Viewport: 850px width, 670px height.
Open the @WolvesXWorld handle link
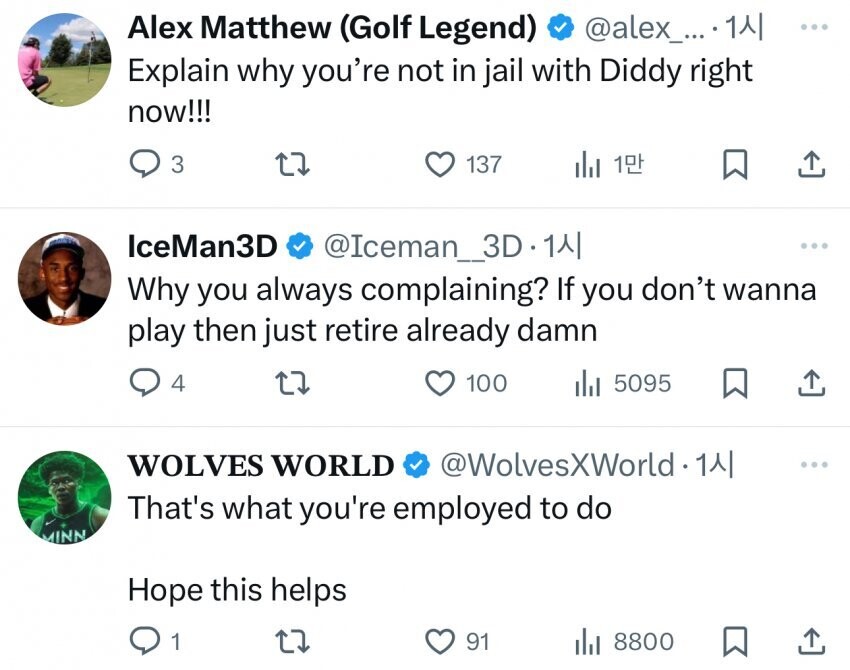pyautogui.click(x=557, y=465)
